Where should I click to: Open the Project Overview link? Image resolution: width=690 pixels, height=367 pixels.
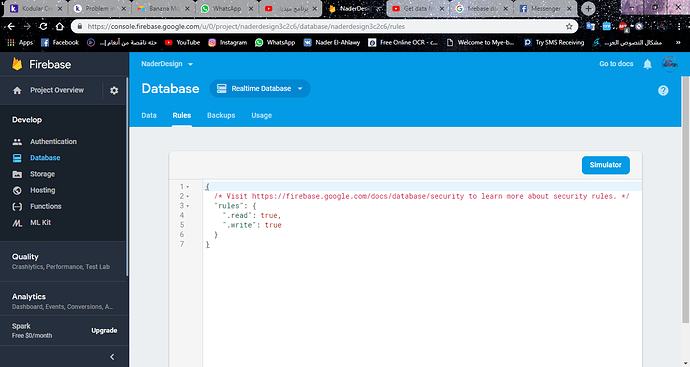57,90
